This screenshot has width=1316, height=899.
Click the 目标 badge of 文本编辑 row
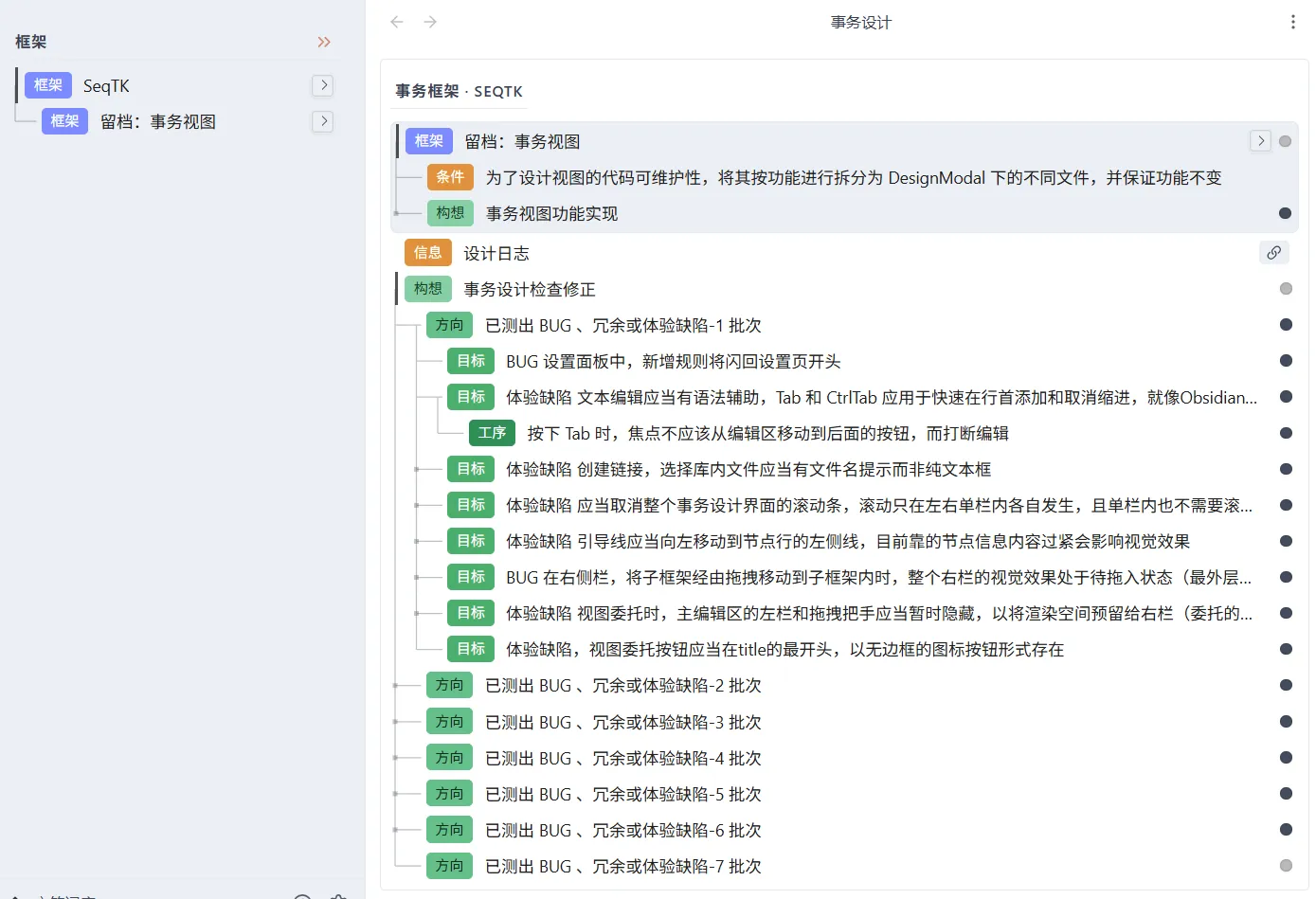tap(471, 397)
